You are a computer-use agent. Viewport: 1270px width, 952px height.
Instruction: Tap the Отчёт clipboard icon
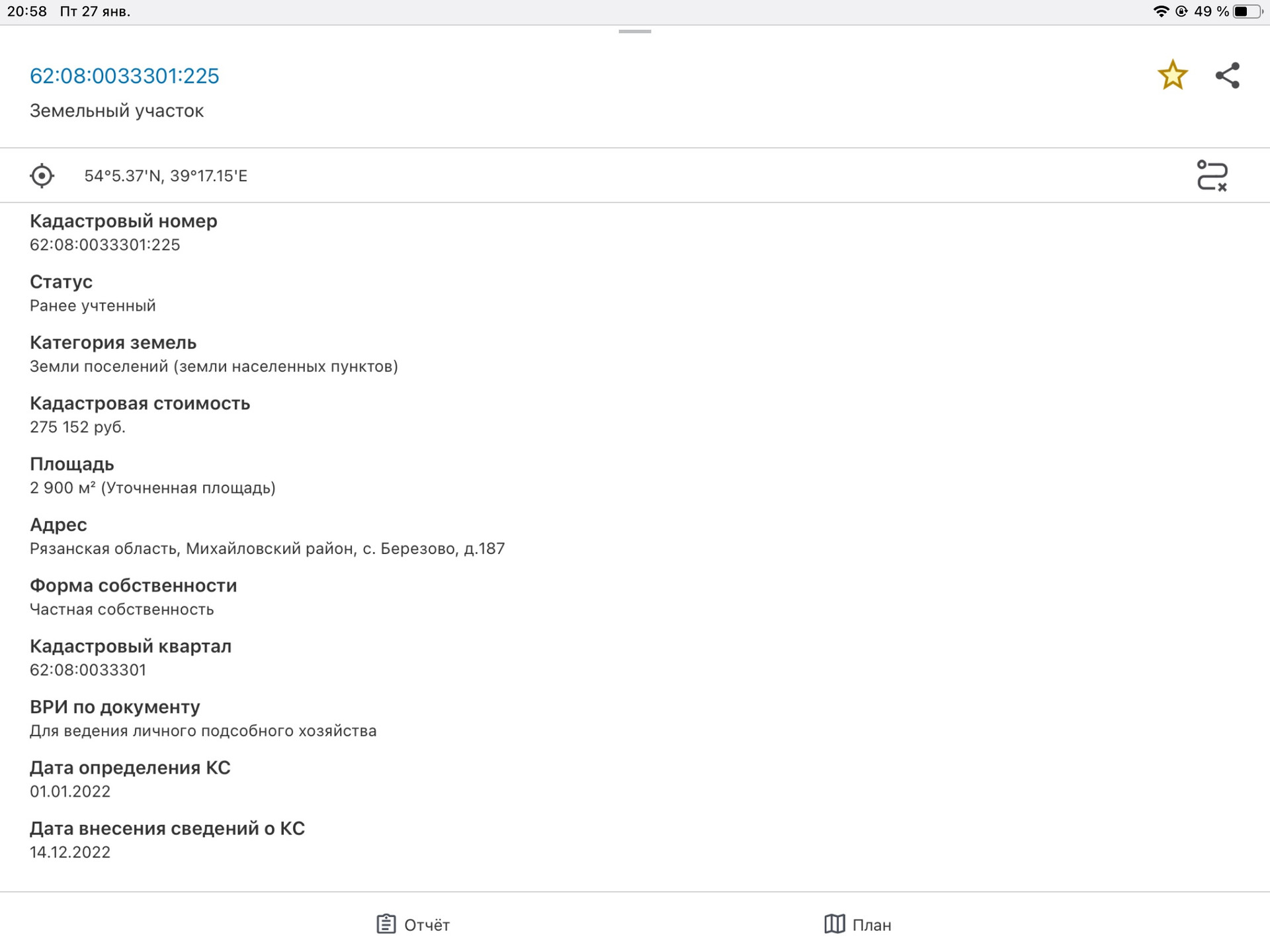pyautogui.click(x=386, y=924)
